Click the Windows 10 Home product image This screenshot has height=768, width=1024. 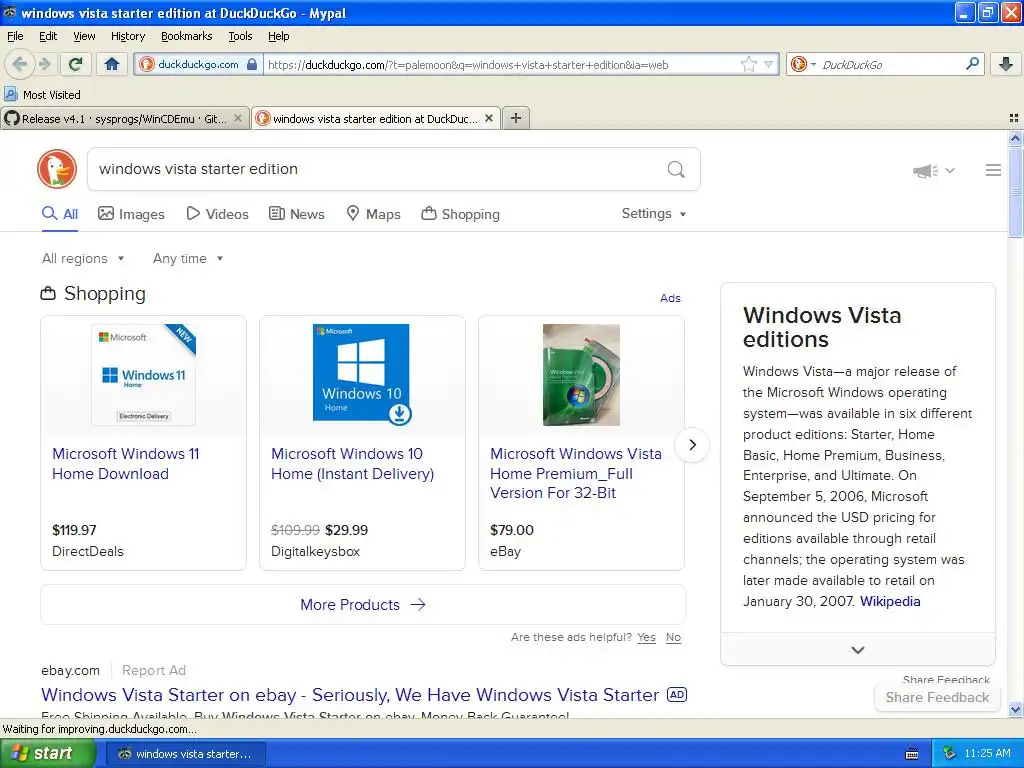(x=362, y=374)
